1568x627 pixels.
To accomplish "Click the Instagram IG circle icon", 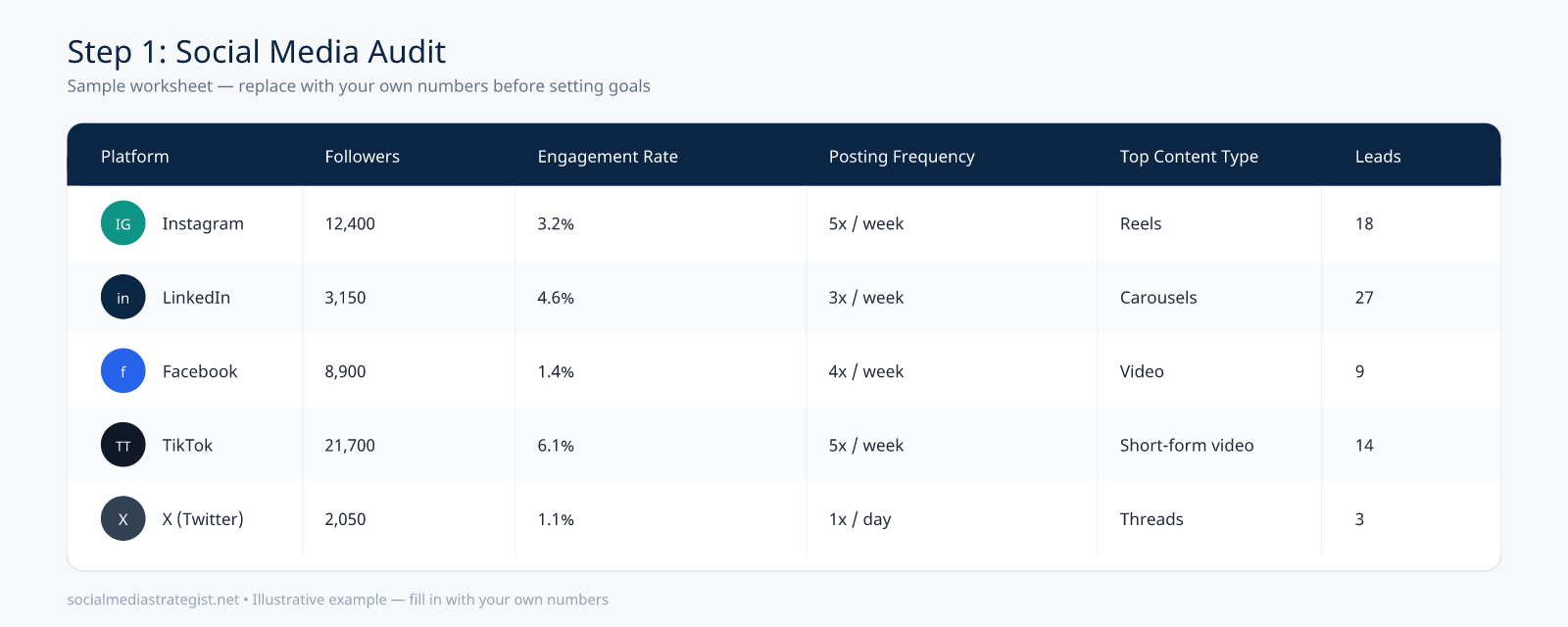I will (122, 223).
